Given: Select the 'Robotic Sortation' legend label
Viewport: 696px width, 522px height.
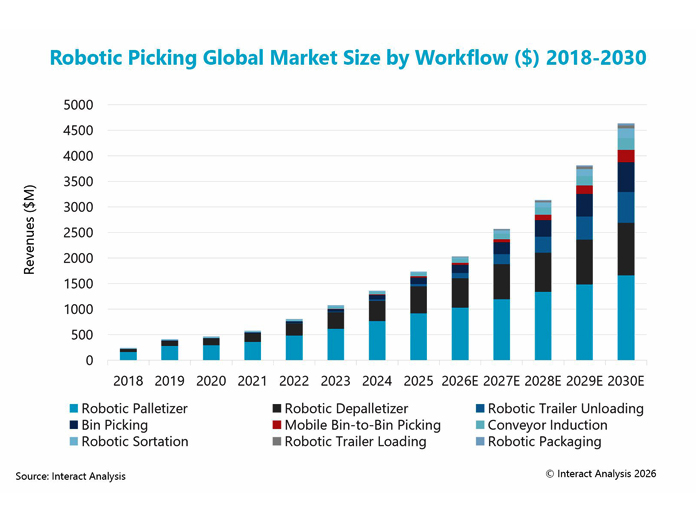Looking at the screenshot, I should pos(135,441).
